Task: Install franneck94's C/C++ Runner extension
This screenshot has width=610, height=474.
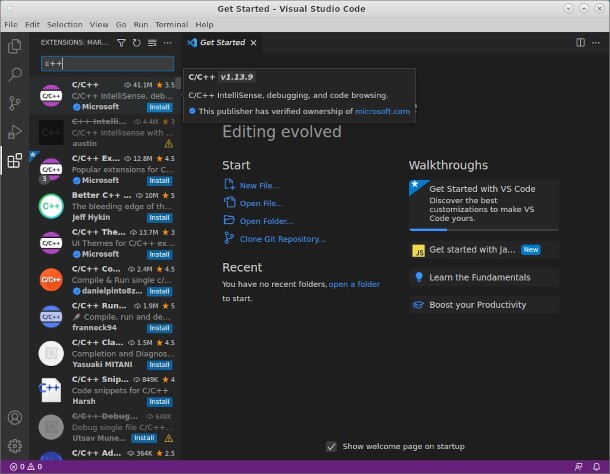Action: pos(160,328)
